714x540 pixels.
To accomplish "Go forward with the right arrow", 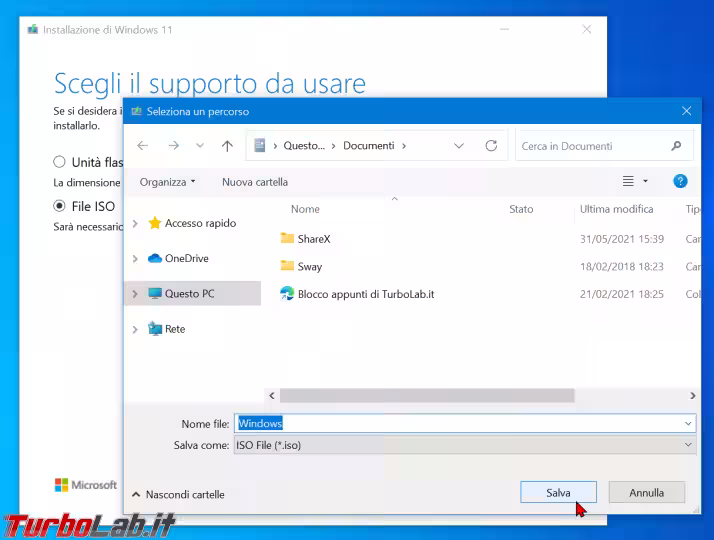I will tap(173, 146).
